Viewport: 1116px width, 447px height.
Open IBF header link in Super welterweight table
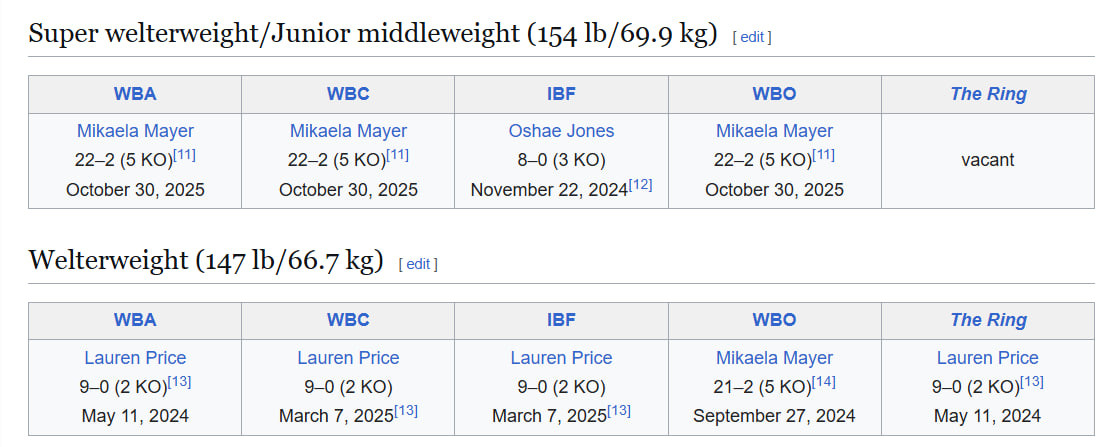point(561,94)
